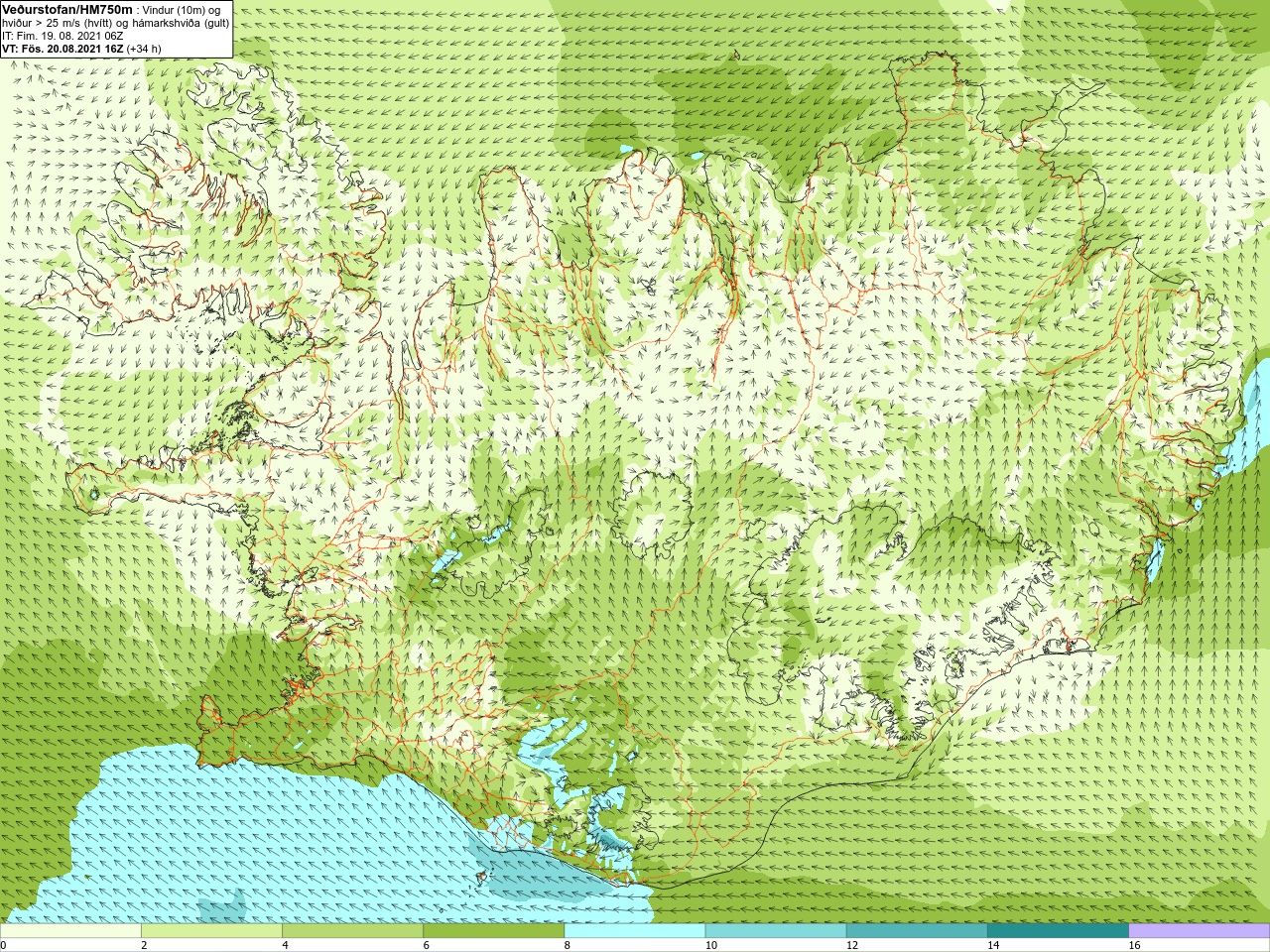Viewport: 1270px width, 952px height.
Task: Click the 'IT: Fim. 19. 08. 2021 06Z' line
Action: (x=63, y=36)
